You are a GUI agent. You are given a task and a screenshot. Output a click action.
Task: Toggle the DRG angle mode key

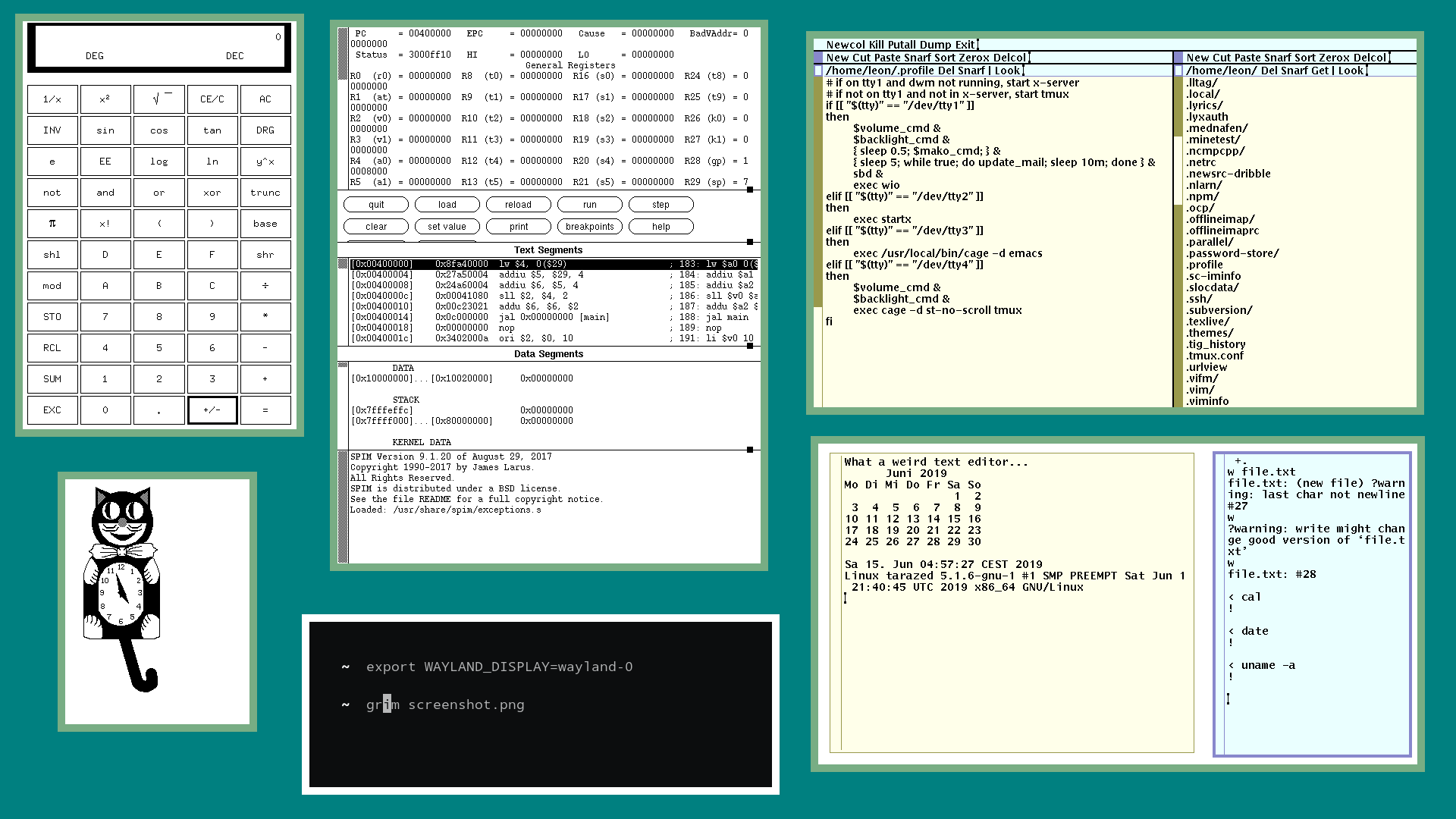pos(265,130)
